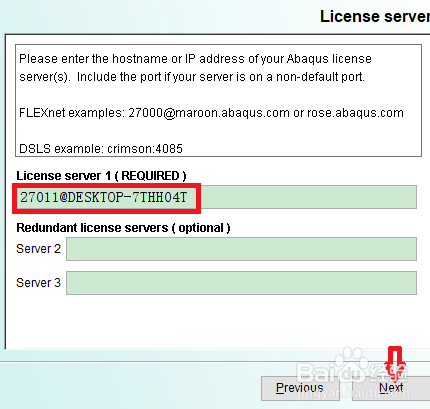Click the License server 1 (REQUIRED) label
This screenshot has height=409, width=430.
(x=101, y=176)
